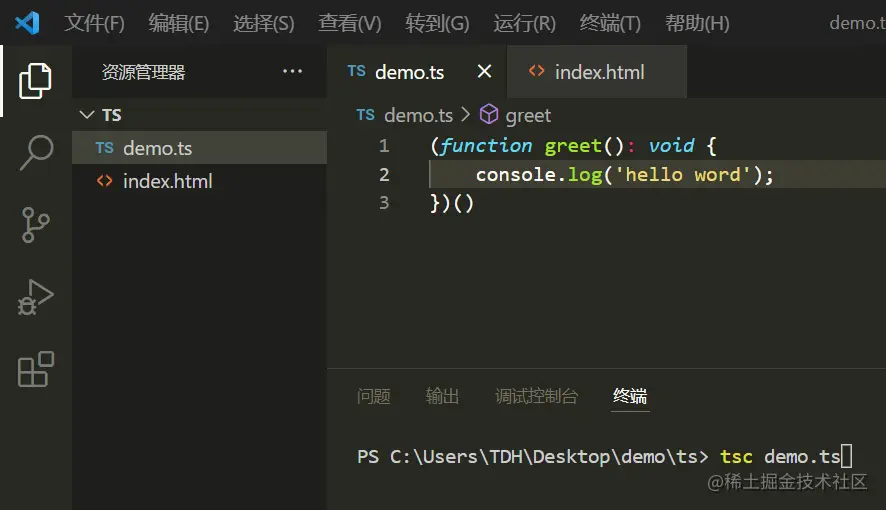
Task: Click the TS icon on demo.ts tab
Action: [357, 71]
